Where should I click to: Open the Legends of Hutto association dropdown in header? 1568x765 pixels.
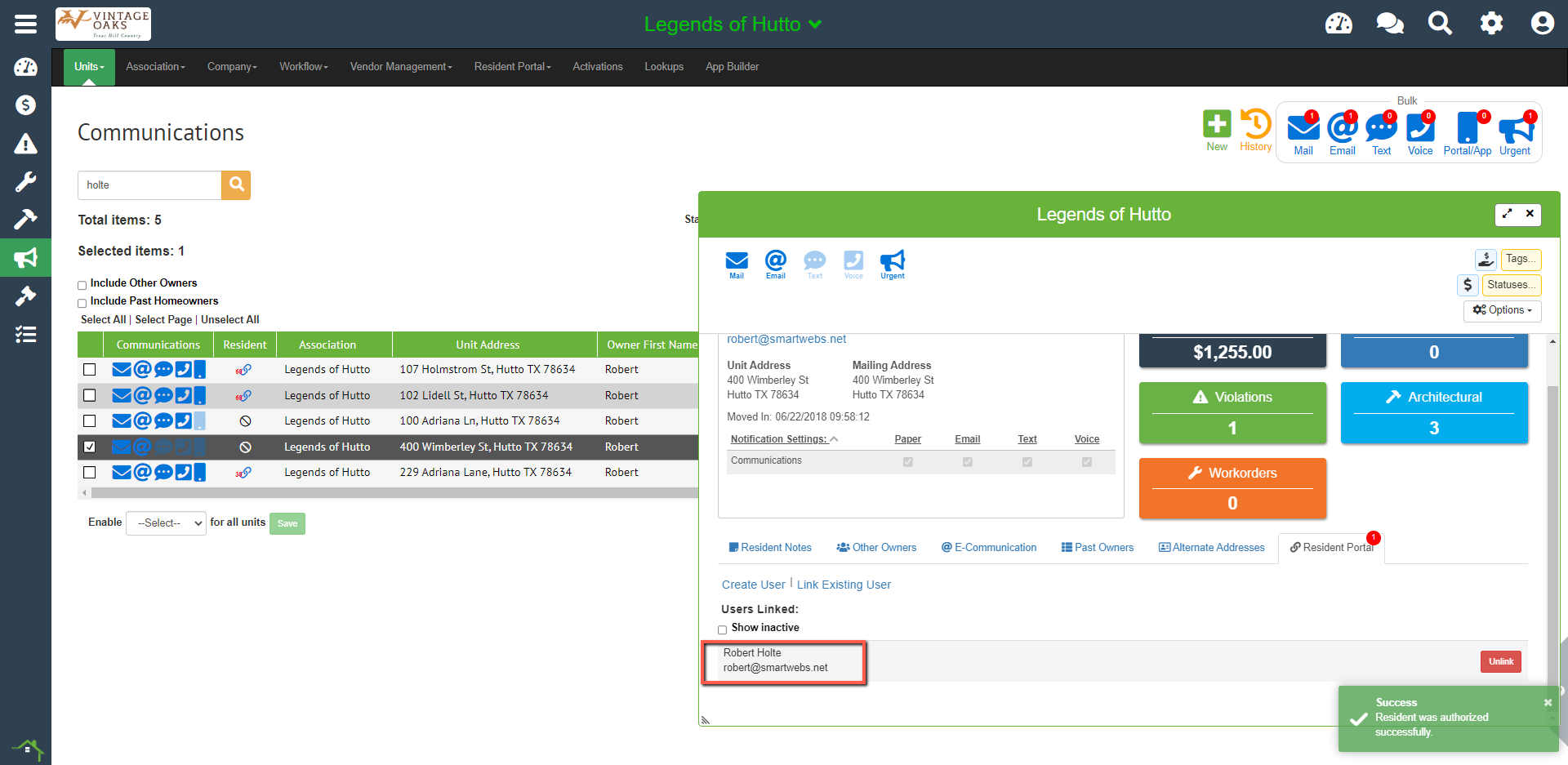click(x=733, y=24)
